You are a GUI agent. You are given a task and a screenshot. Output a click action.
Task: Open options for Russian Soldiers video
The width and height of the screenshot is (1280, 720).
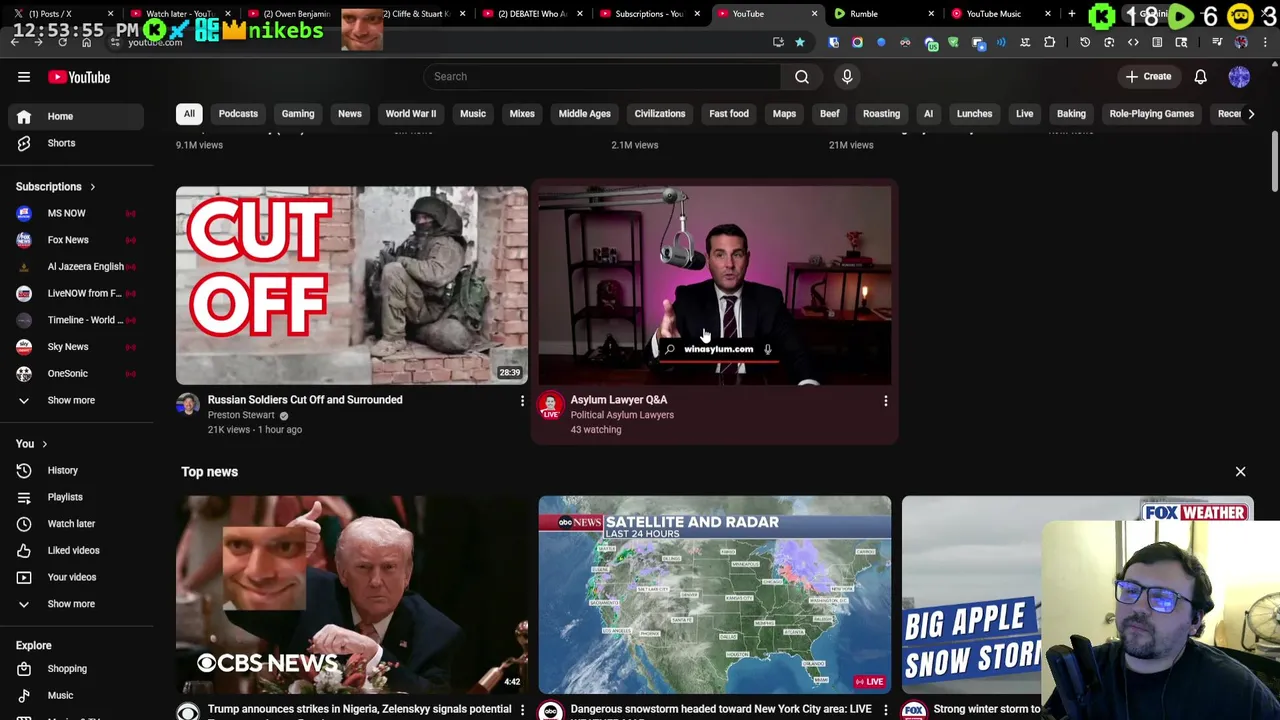(x=522, y=401)
